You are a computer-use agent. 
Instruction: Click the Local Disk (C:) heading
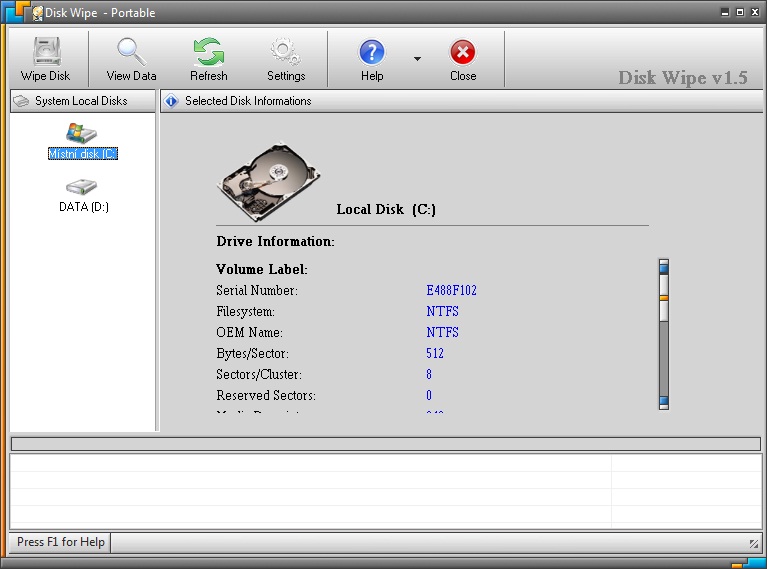(386, 209)
